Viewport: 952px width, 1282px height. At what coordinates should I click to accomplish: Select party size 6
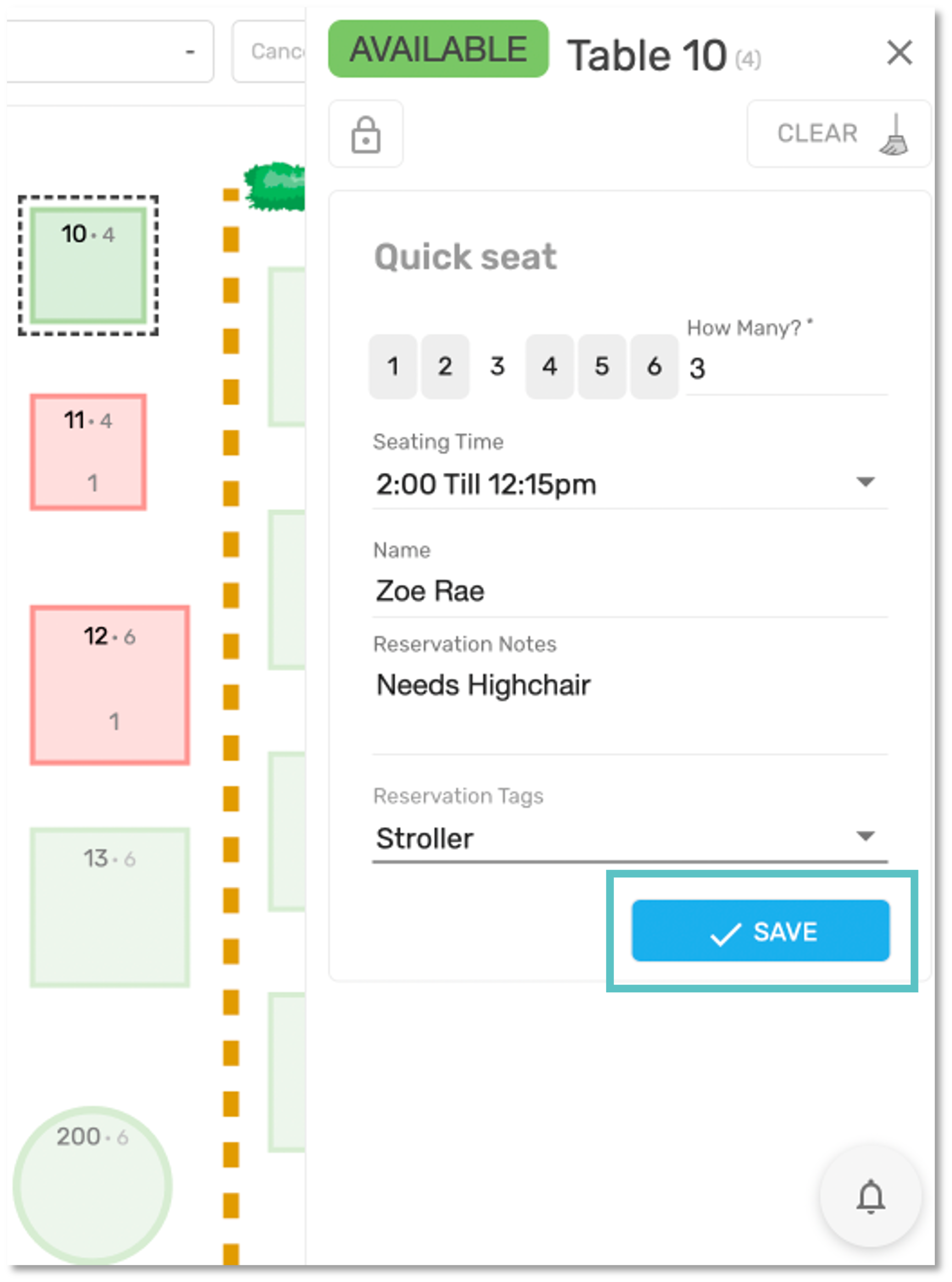click(x=654, y=367)
